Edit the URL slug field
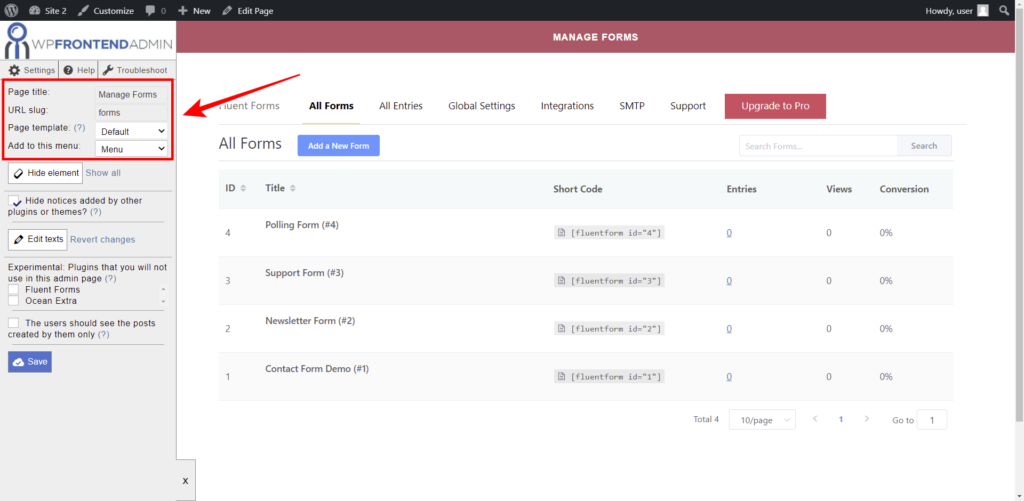Image resolution: width=1024 pixels, height=501 pixels. (131, 112)
